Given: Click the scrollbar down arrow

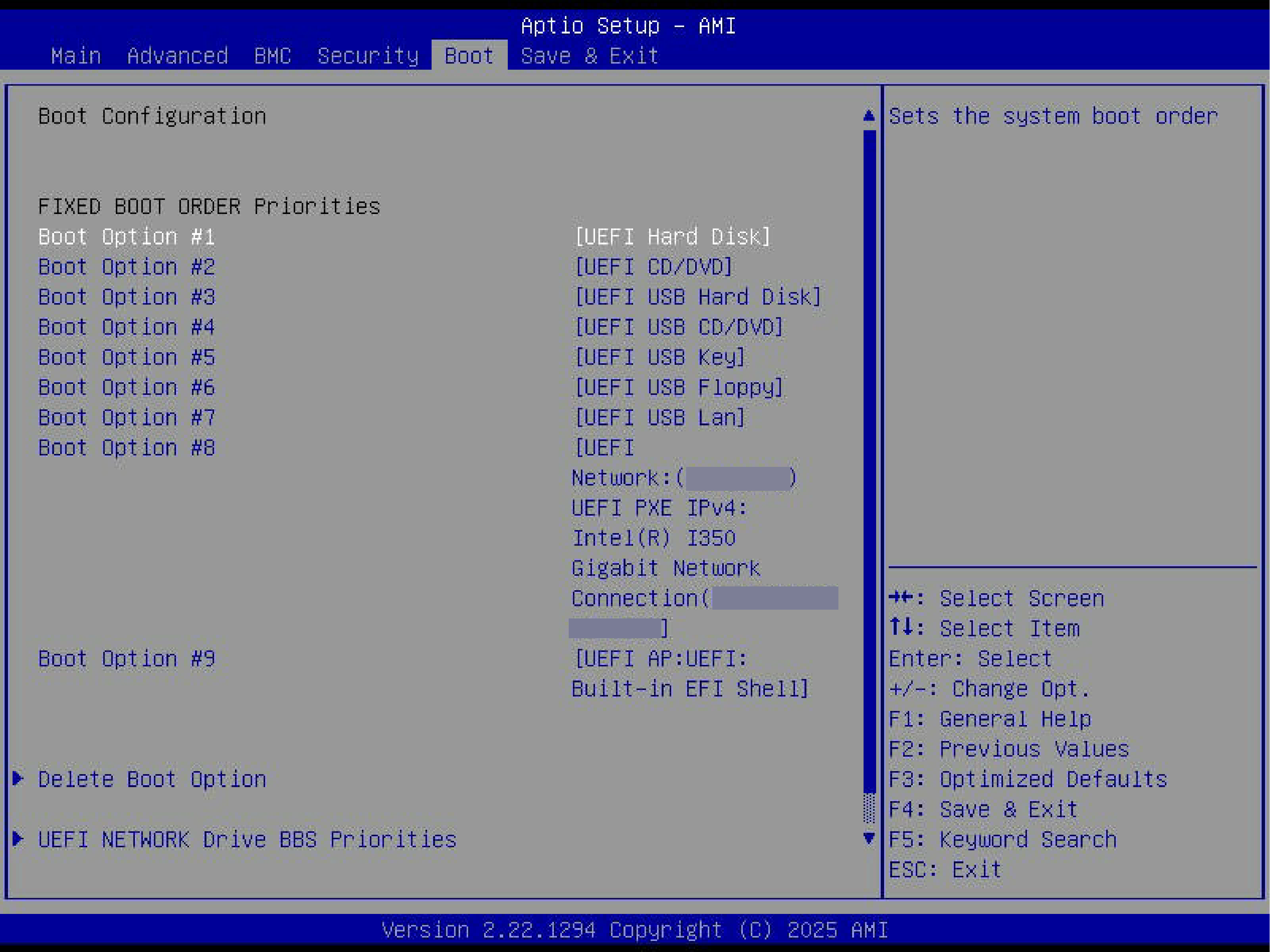Looking at the screenshot, I should click(869, 839).
